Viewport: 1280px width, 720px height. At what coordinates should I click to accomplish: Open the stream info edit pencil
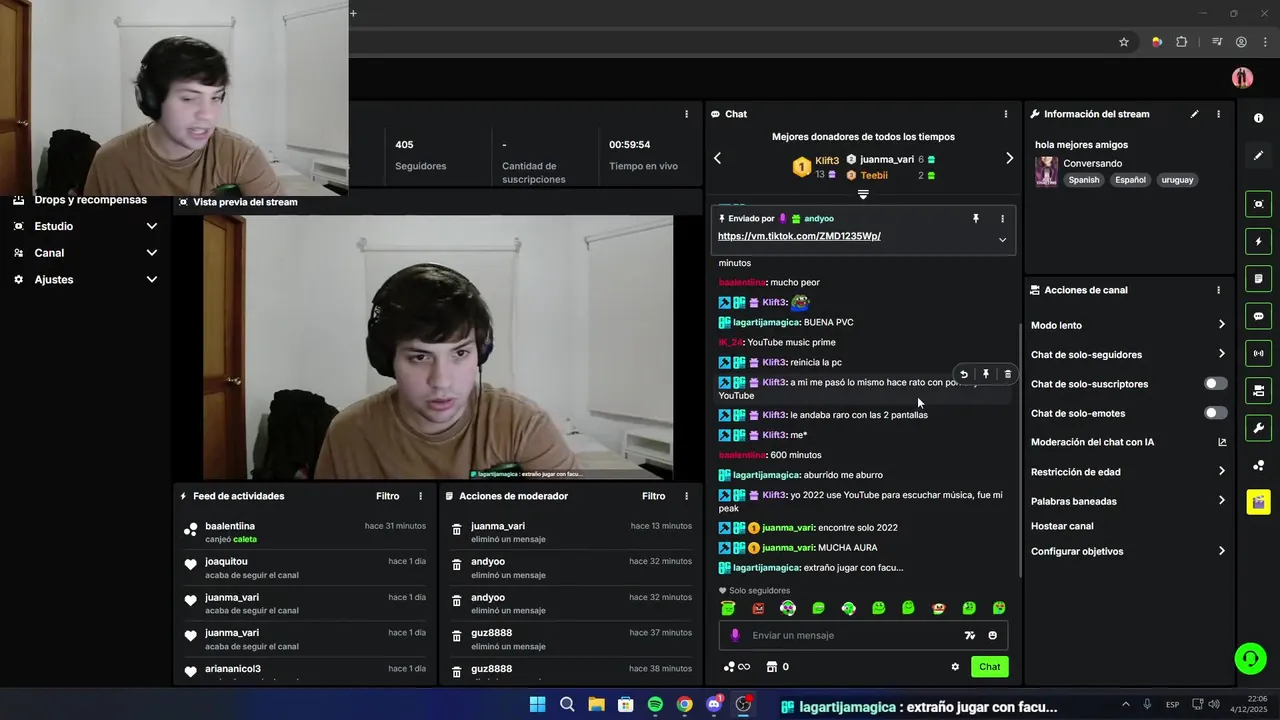click(1194, 114)
